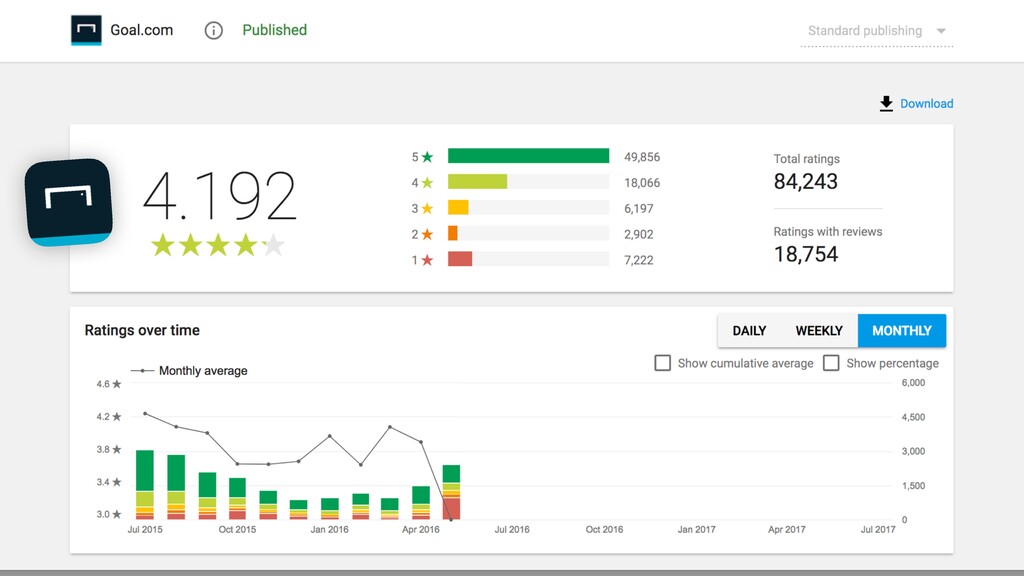Viewport: 1024px width, 576px height.
Task: Click the 3 star yellow icon
Action: 427,208
